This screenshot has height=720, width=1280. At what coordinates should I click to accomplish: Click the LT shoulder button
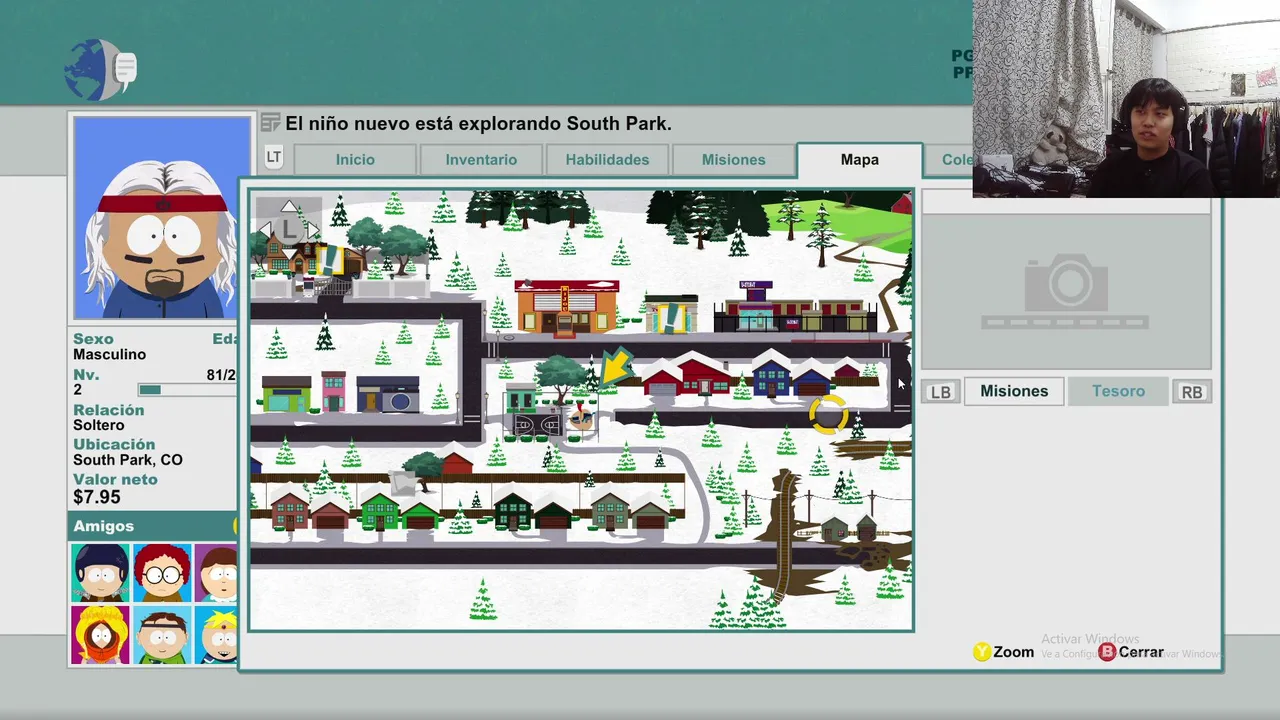[x=273, y=157]
